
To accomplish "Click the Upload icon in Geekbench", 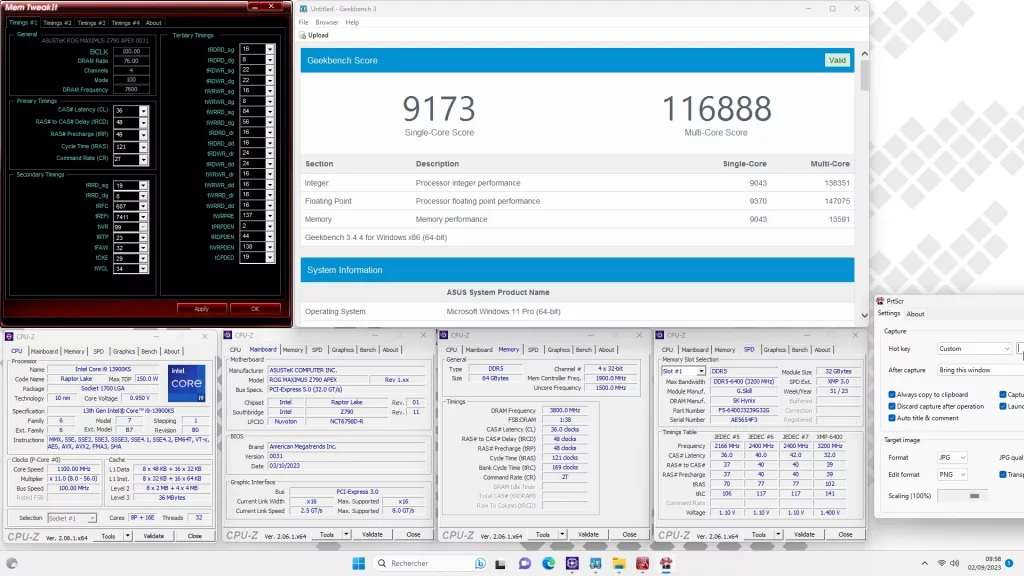I will [x=303, y=35].
